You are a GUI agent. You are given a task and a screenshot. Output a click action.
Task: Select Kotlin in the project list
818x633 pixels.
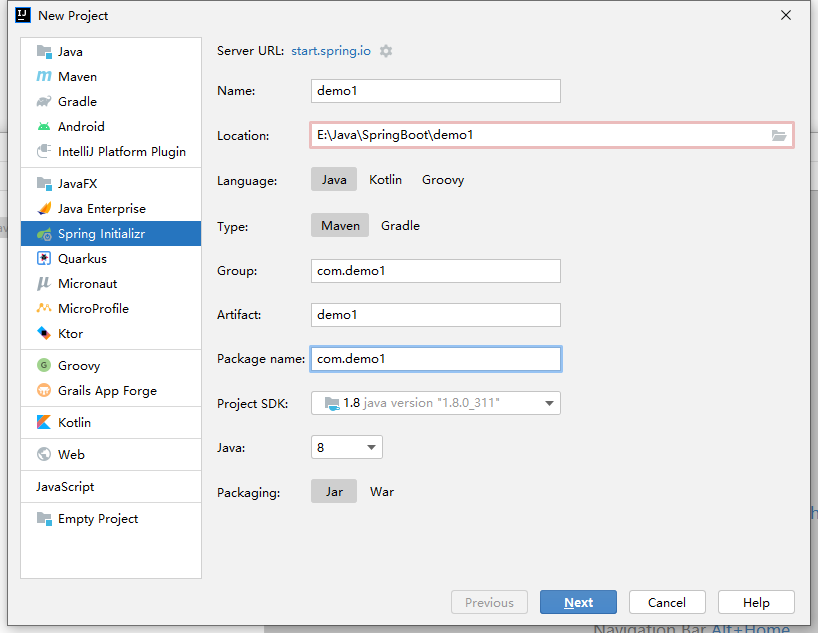point(111,423)
